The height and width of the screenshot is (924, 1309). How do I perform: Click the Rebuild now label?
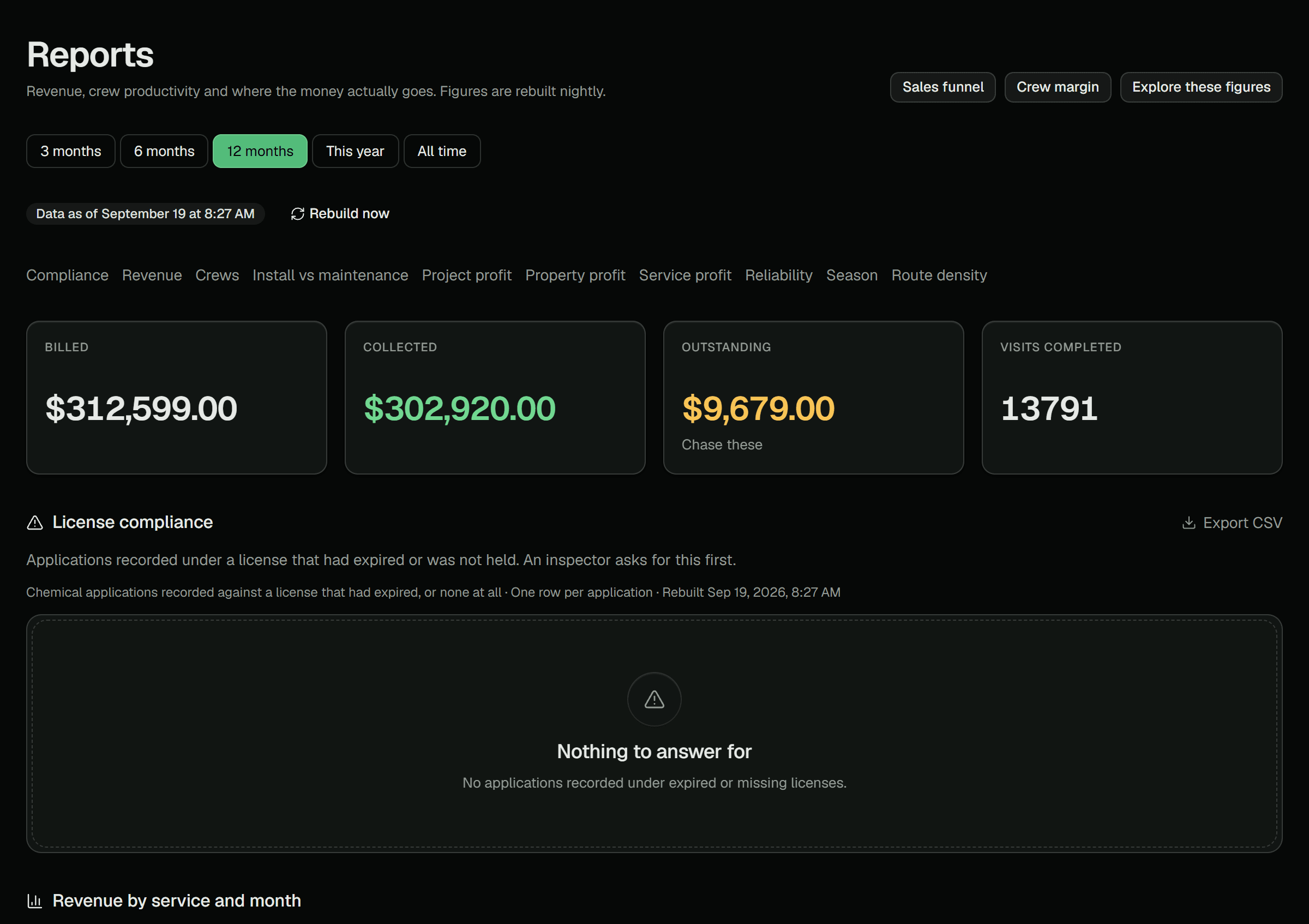click(350, 214)
